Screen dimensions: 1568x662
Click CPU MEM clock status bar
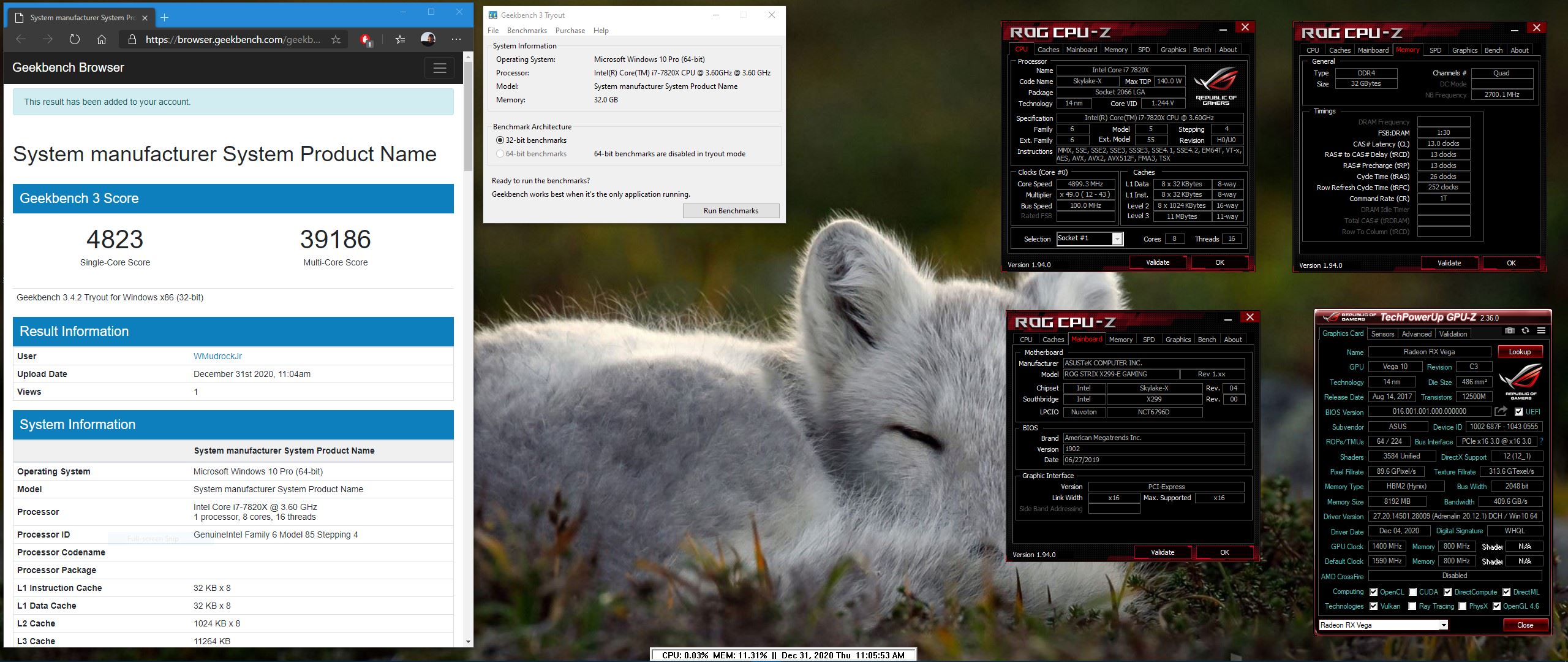pos(783,655)
